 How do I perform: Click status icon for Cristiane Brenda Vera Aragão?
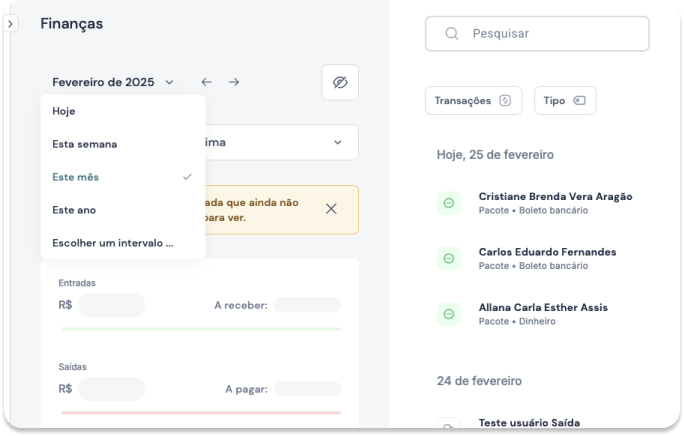(449, 203)
